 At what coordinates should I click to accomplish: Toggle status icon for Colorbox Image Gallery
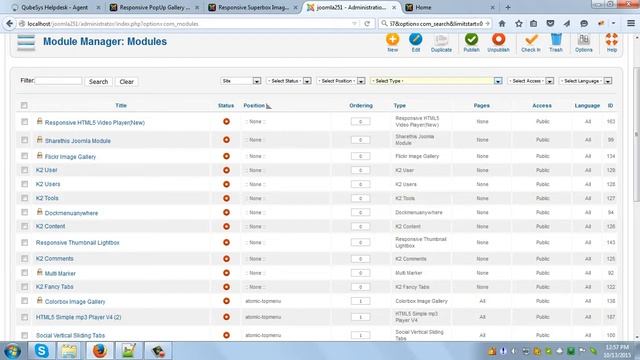pos(226,301)
